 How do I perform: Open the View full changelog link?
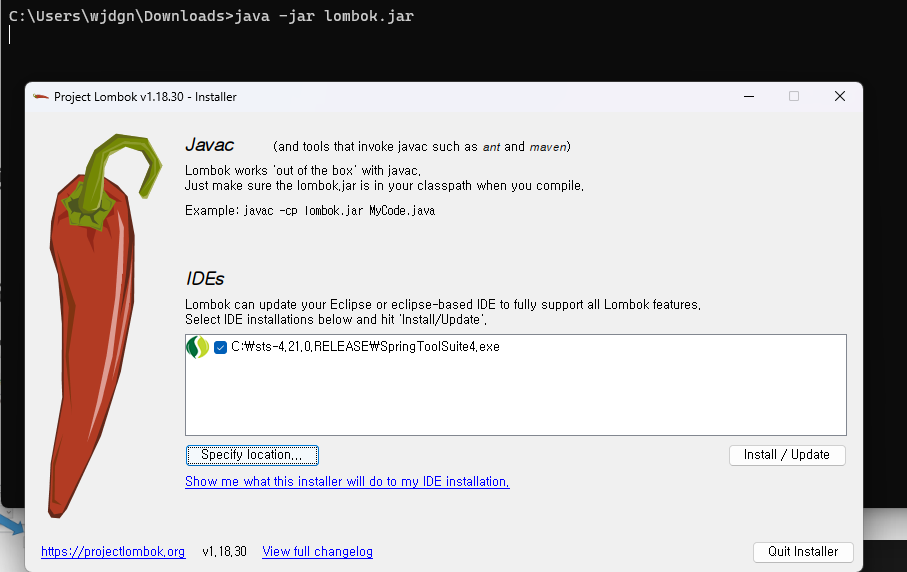318,552
